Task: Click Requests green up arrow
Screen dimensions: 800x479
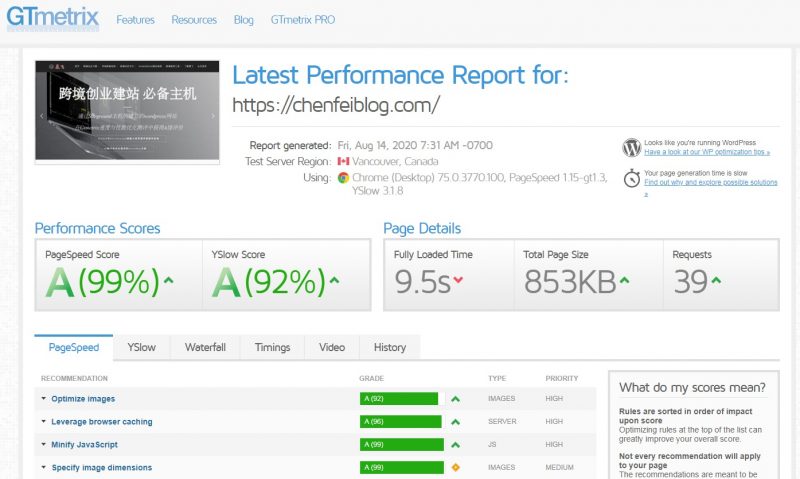Action: pos(716,280)
